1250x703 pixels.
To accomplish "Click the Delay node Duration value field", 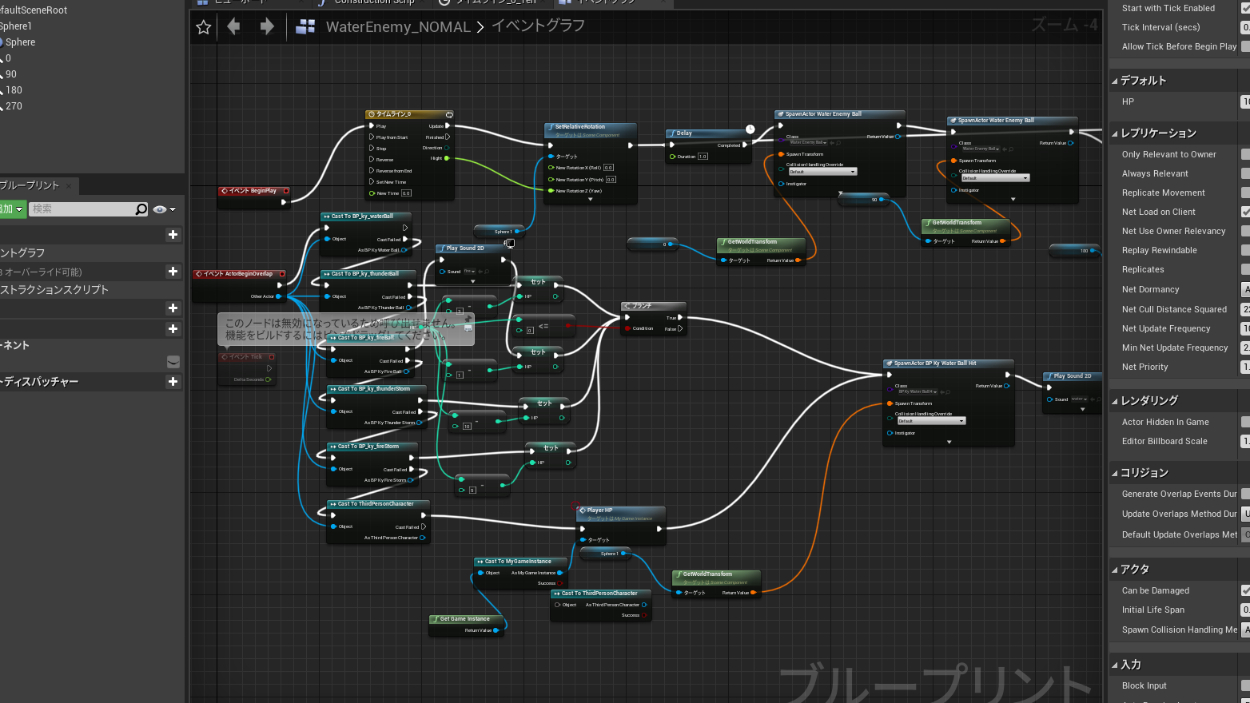I will (703, 156).
